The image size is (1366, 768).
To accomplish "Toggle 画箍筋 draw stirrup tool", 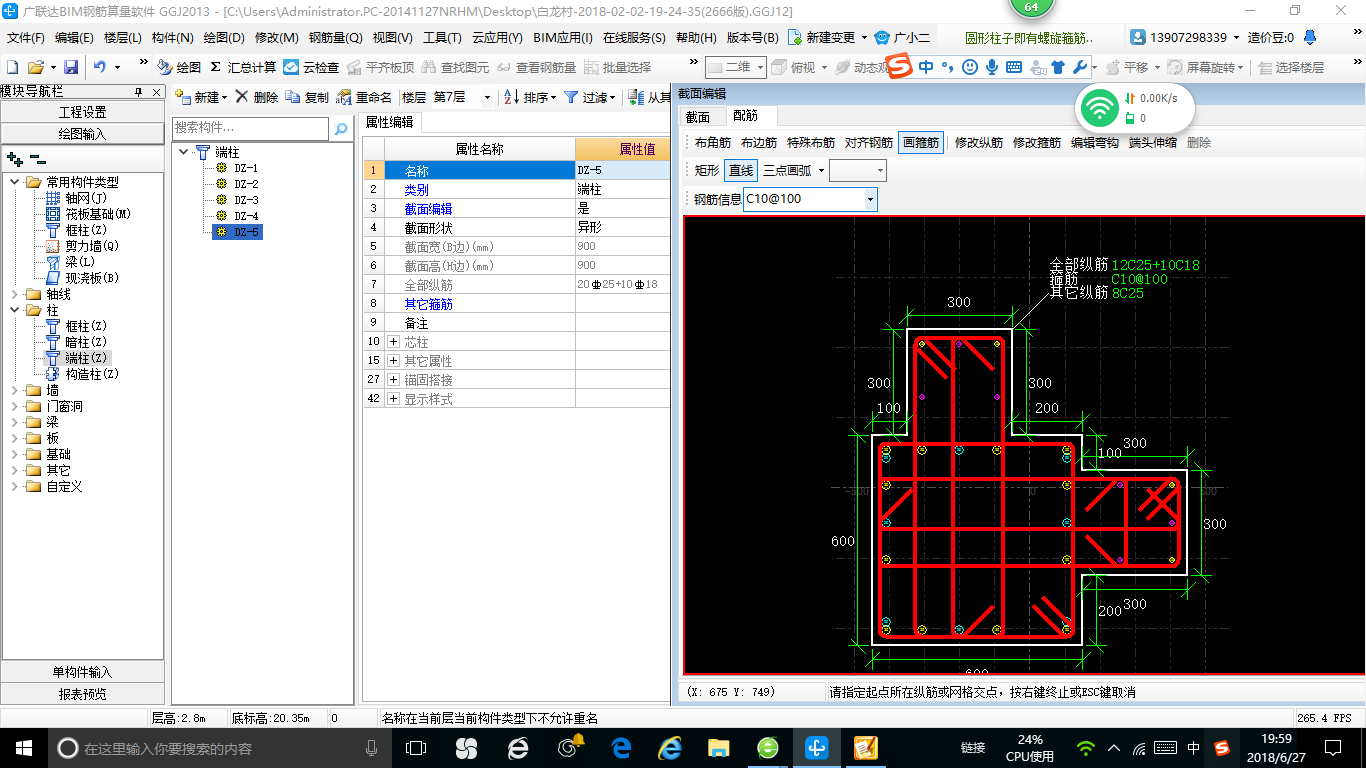I will click(921, 143).
